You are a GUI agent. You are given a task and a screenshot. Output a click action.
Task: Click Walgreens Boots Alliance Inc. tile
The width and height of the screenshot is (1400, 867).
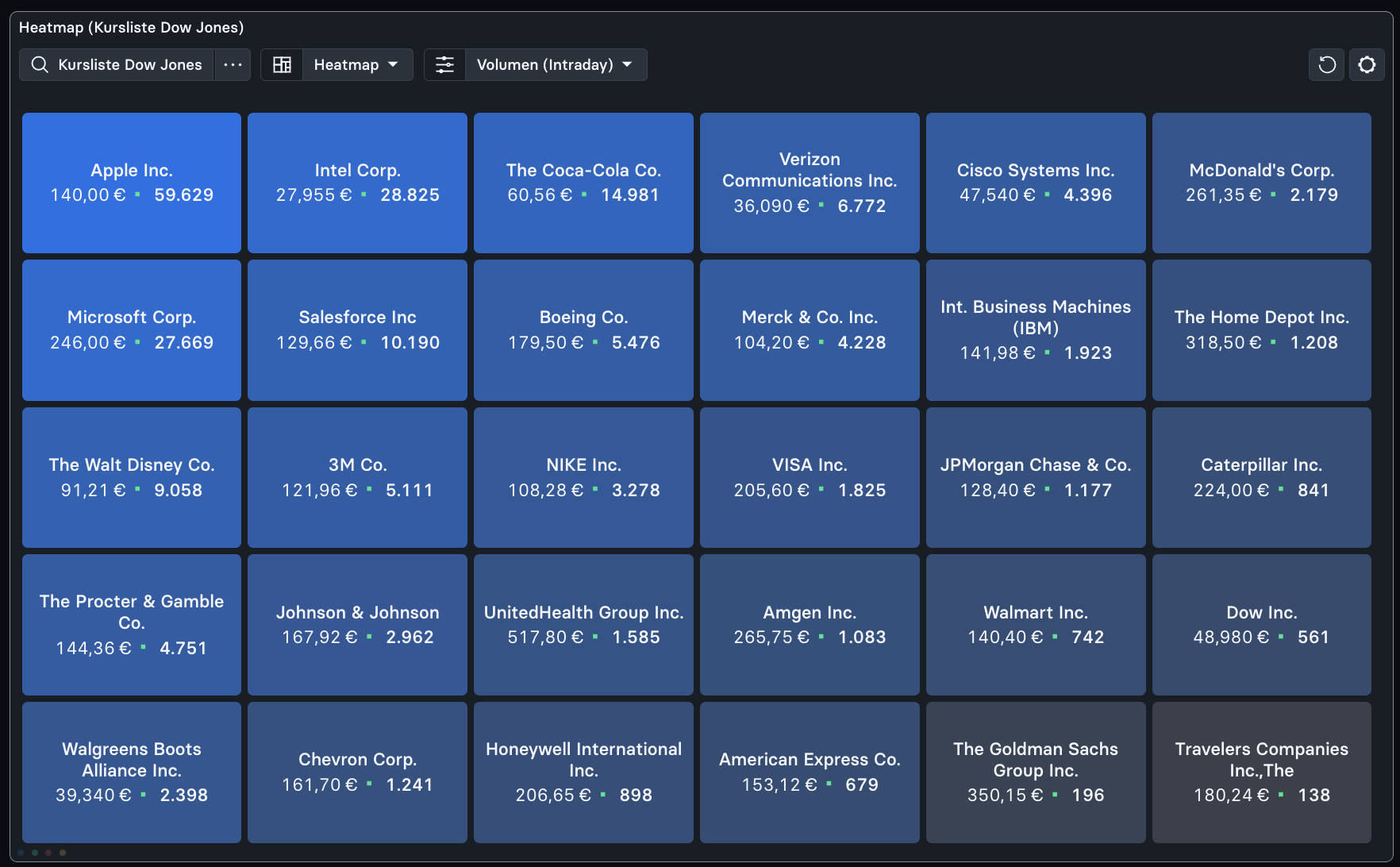click(x=132, y=773)
